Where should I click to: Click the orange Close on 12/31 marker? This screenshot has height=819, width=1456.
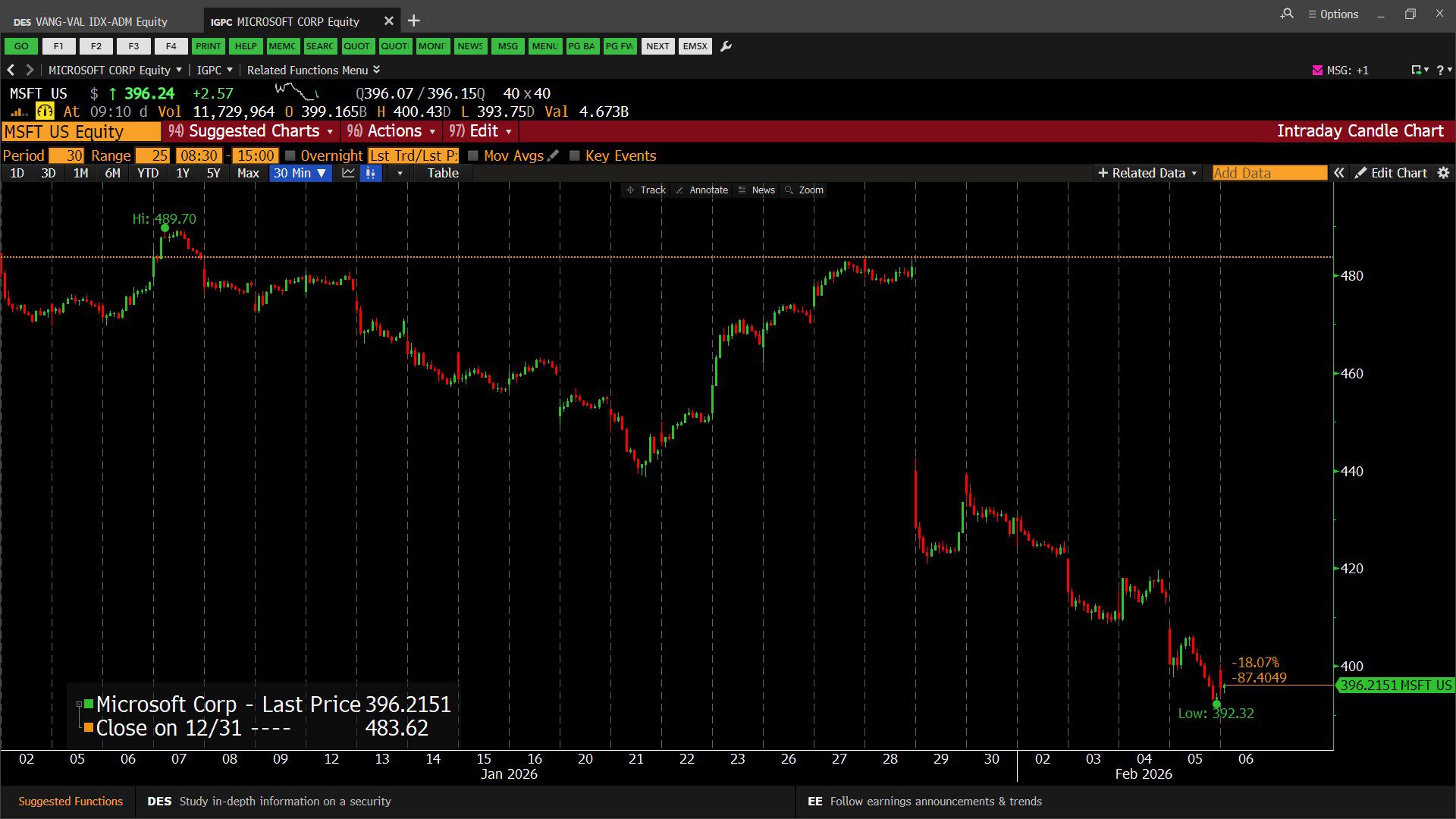coord(89,728)
